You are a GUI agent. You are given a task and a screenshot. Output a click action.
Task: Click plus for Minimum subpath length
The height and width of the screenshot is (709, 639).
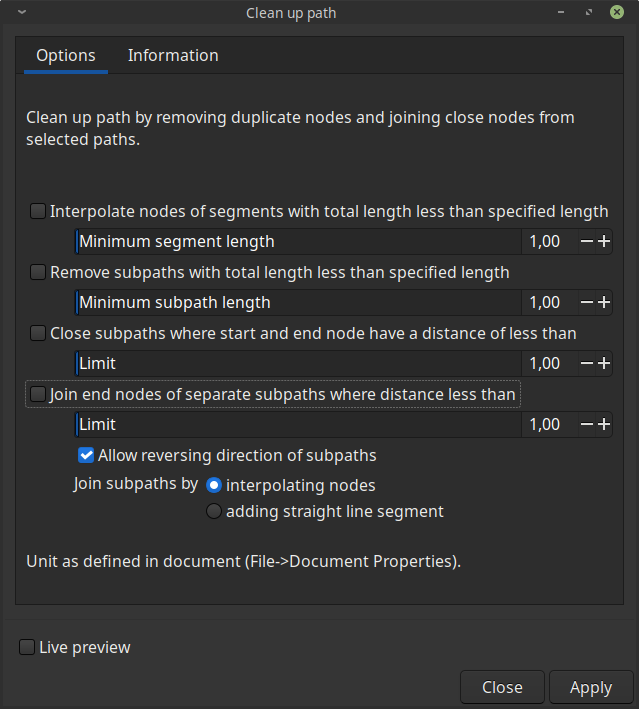[x=604, y=302]
